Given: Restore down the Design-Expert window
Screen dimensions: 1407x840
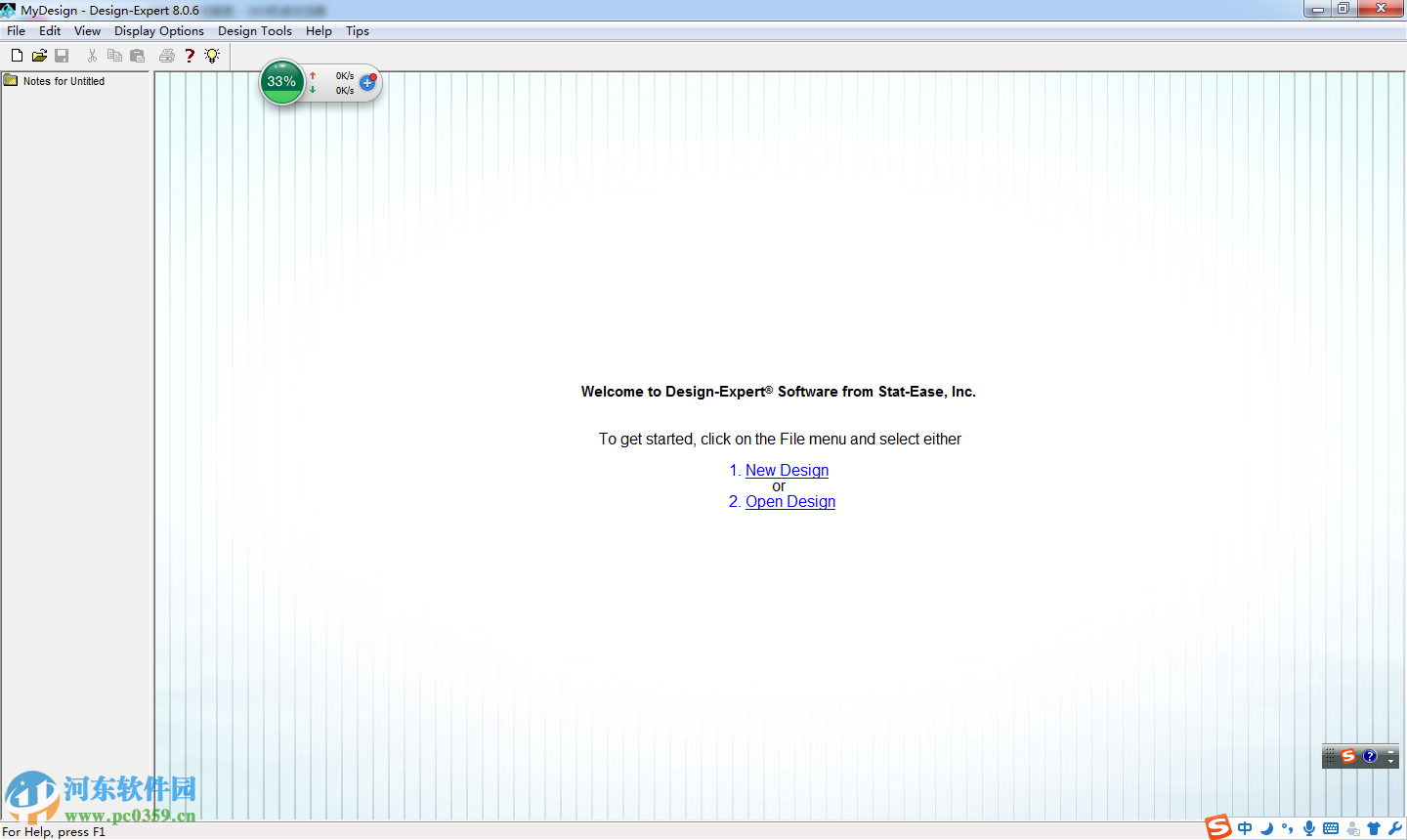Looking at the screenshot, I should 1343,9.
